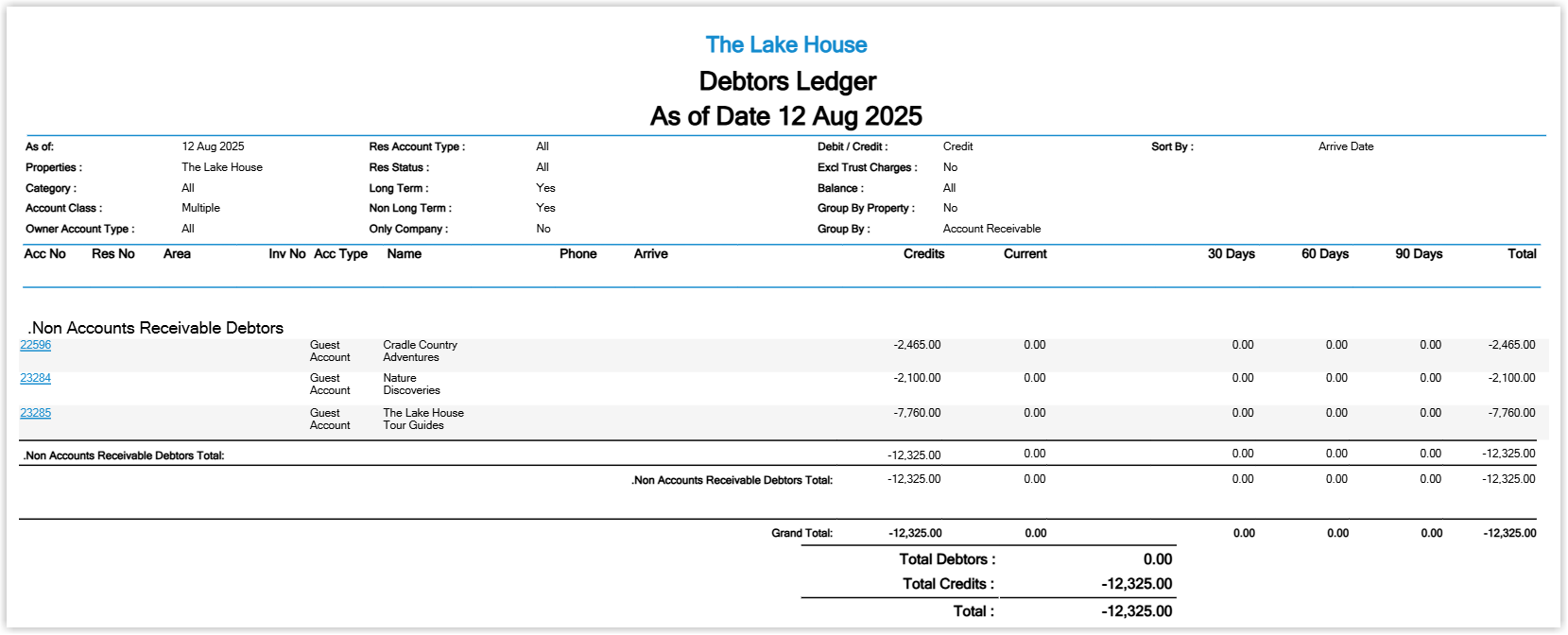Select the 'Credit' value beside Debit / Credit

point(958,146)
